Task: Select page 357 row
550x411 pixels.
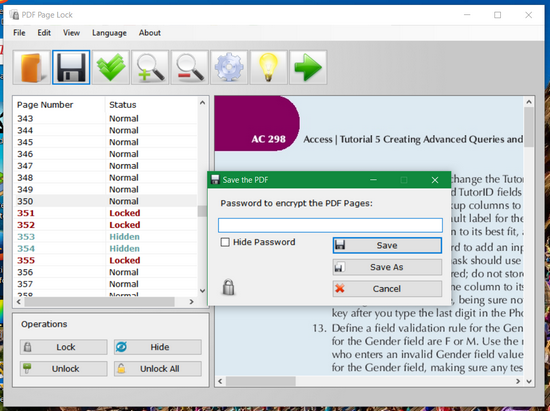Action: click(x=106, y=284)
